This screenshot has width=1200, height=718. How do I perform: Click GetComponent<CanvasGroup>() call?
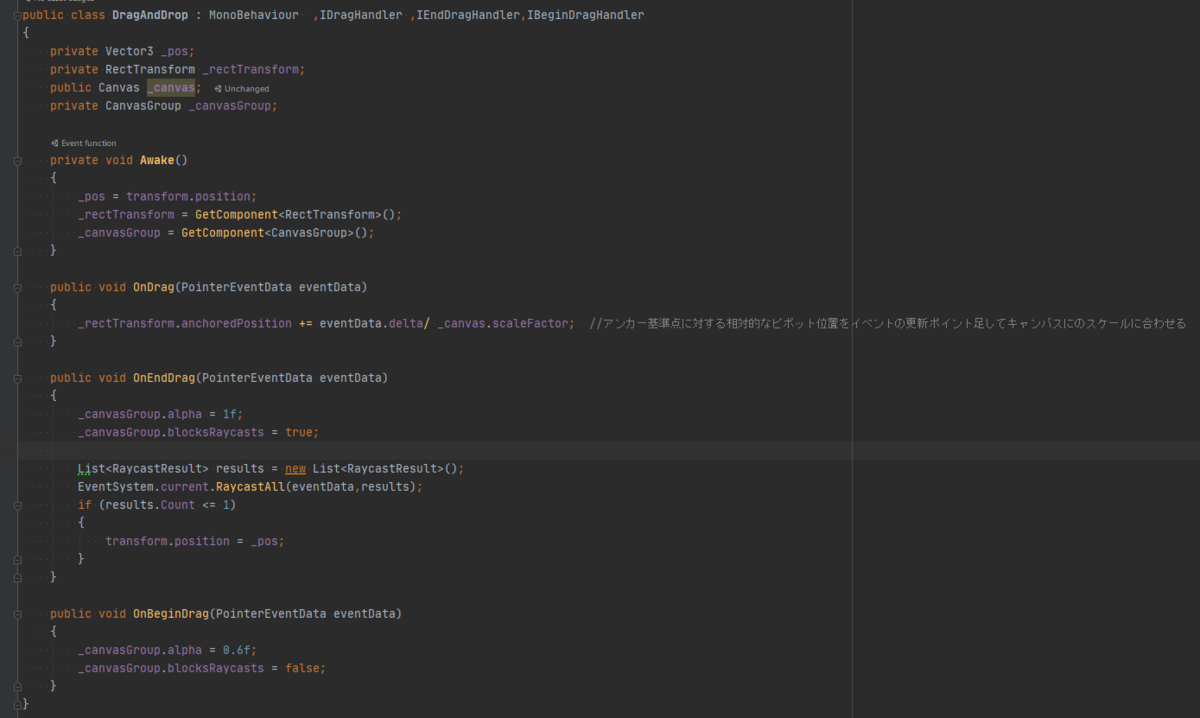coord(277,233)
